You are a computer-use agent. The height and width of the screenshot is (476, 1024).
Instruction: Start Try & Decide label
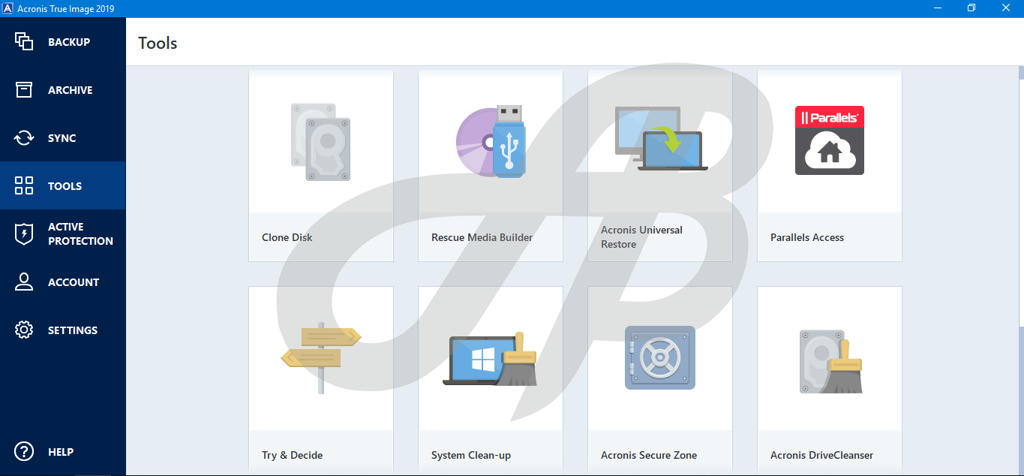tap(292, 455)
